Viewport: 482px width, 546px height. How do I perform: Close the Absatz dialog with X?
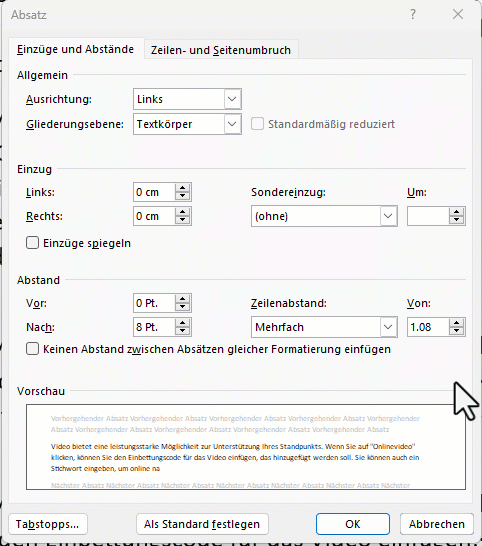(x=458, y=14)
